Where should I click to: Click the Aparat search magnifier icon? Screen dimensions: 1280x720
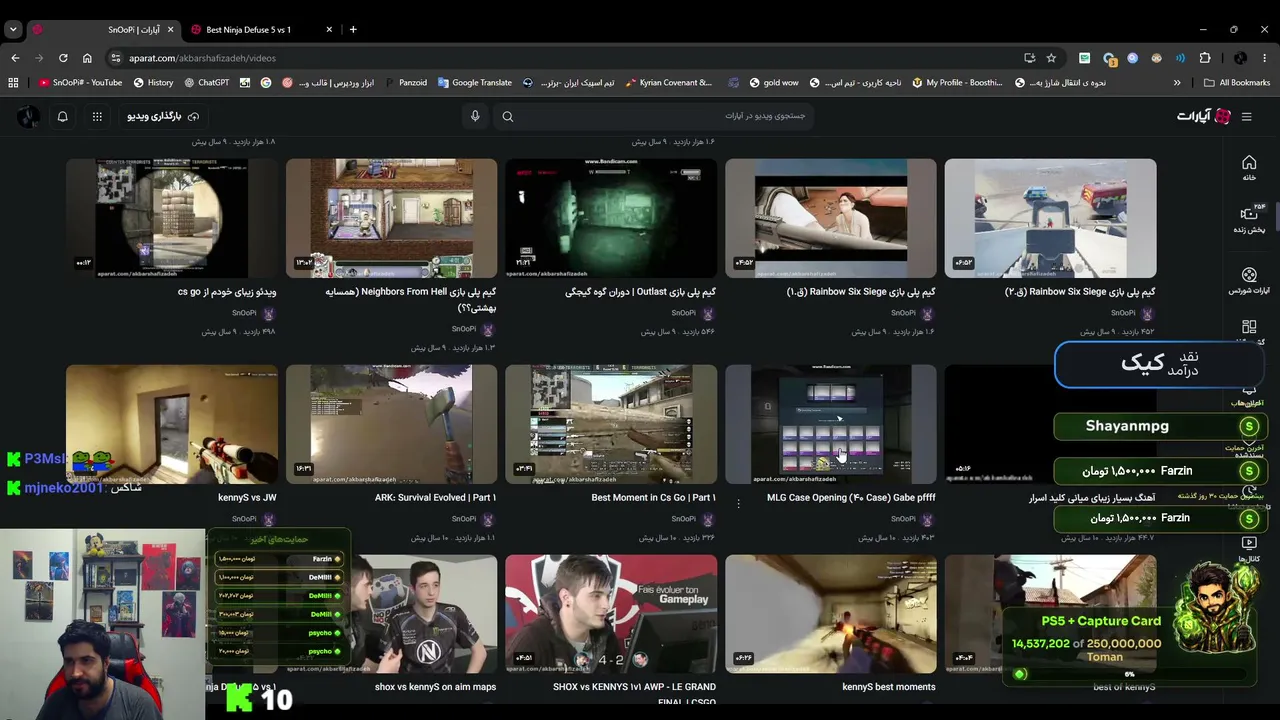click(x=508, y=117)
